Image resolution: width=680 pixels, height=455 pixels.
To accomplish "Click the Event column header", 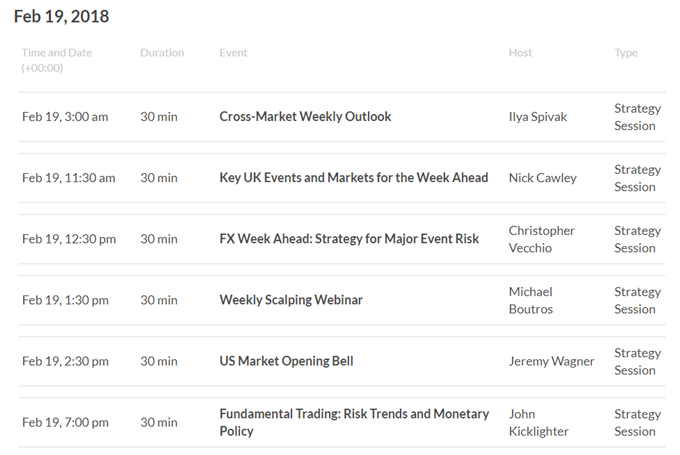I will click(x=233, y=53).
